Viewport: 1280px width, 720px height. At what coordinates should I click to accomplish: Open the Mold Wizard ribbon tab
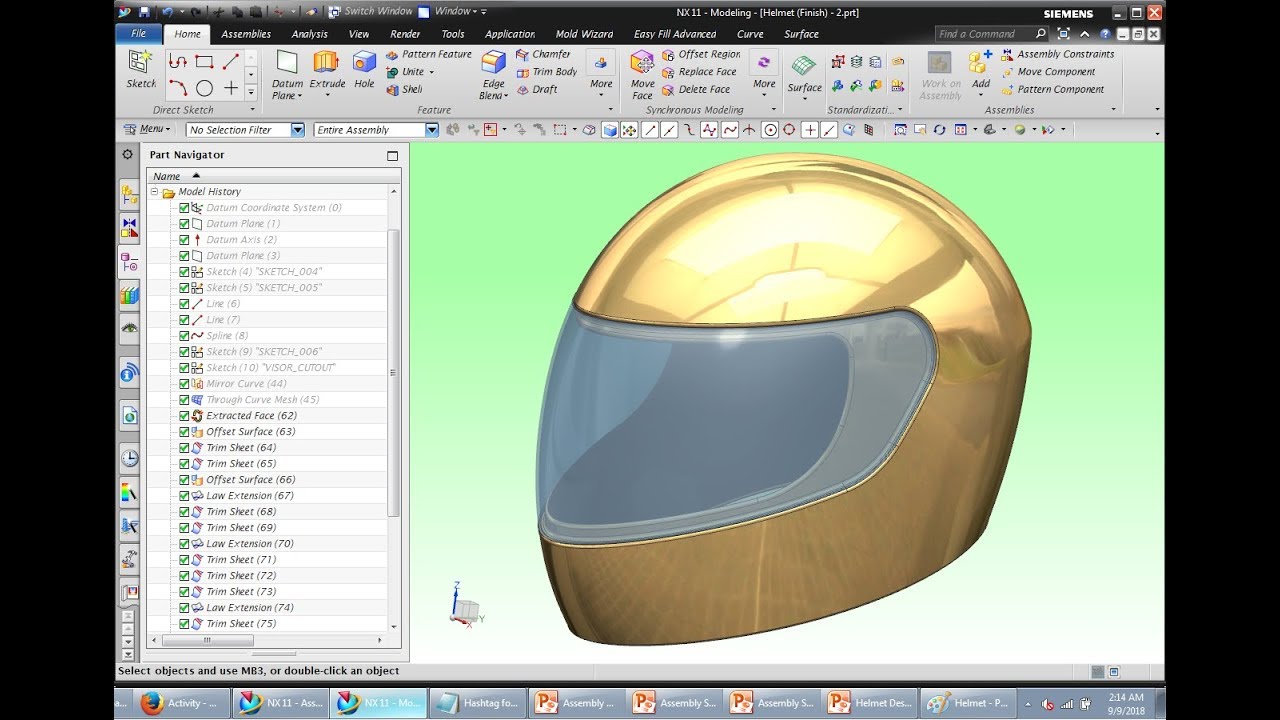[x=584, y=34]
